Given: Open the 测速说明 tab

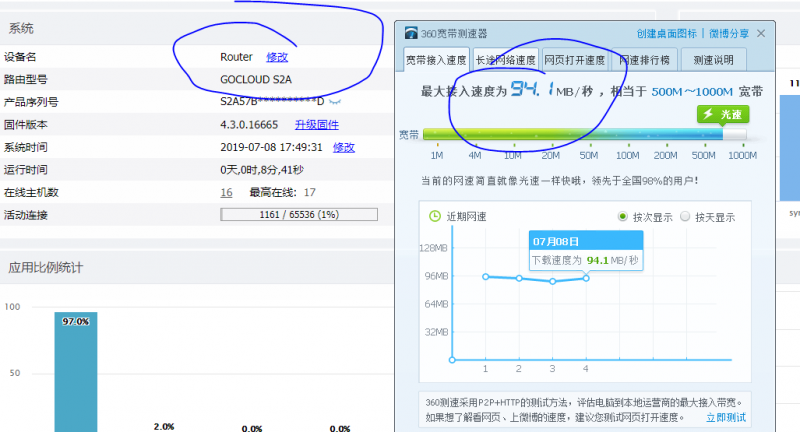Looking at the screenshot, I should (713, 60).
